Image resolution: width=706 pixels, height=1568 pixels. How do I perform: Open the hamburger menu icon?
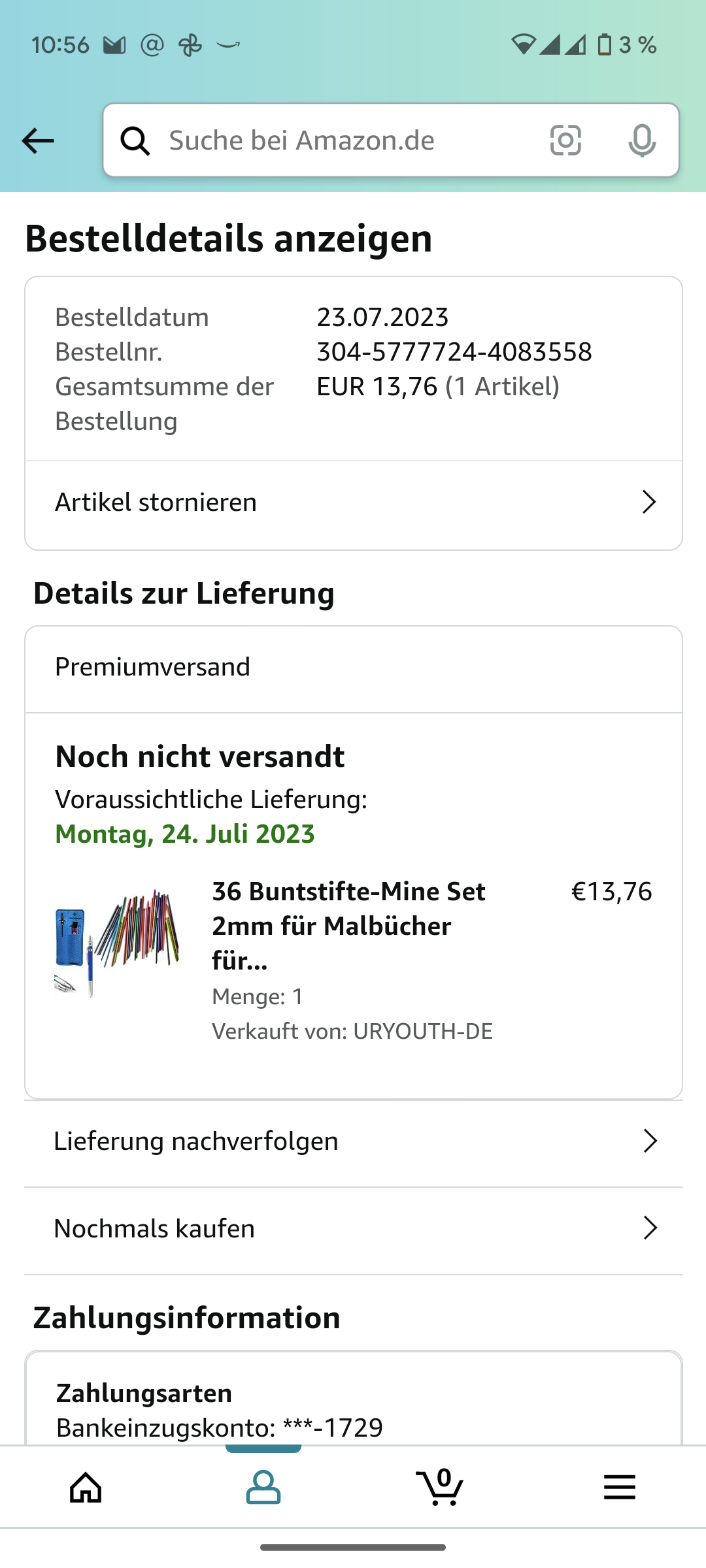coord(619,1488)
